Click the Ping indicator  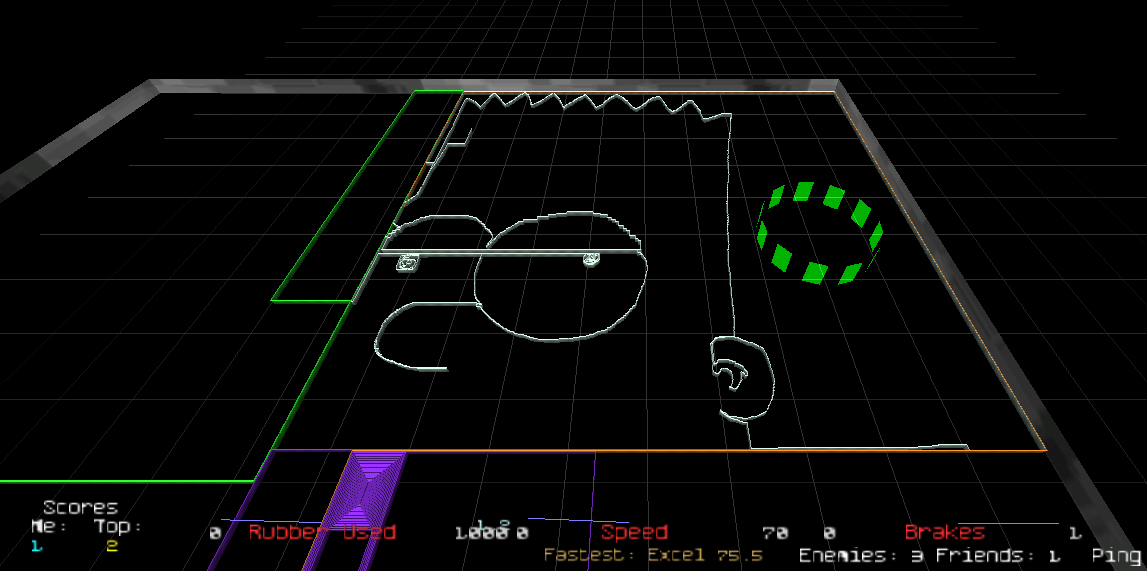pos(1116,555)
